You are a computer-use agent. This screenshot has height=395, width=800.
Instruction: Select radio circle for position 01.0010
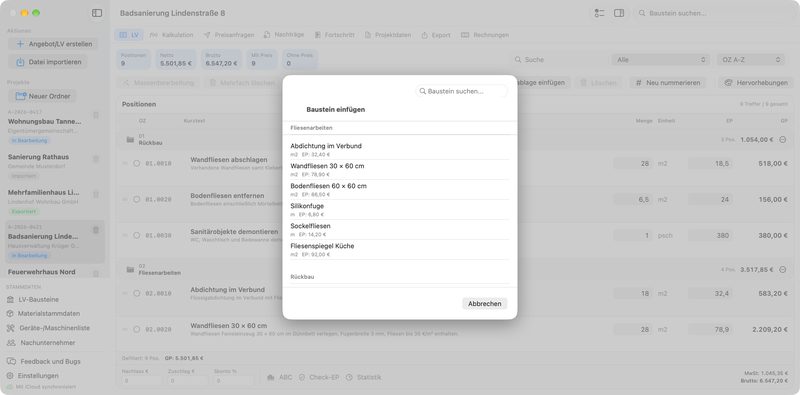point(136,163)
